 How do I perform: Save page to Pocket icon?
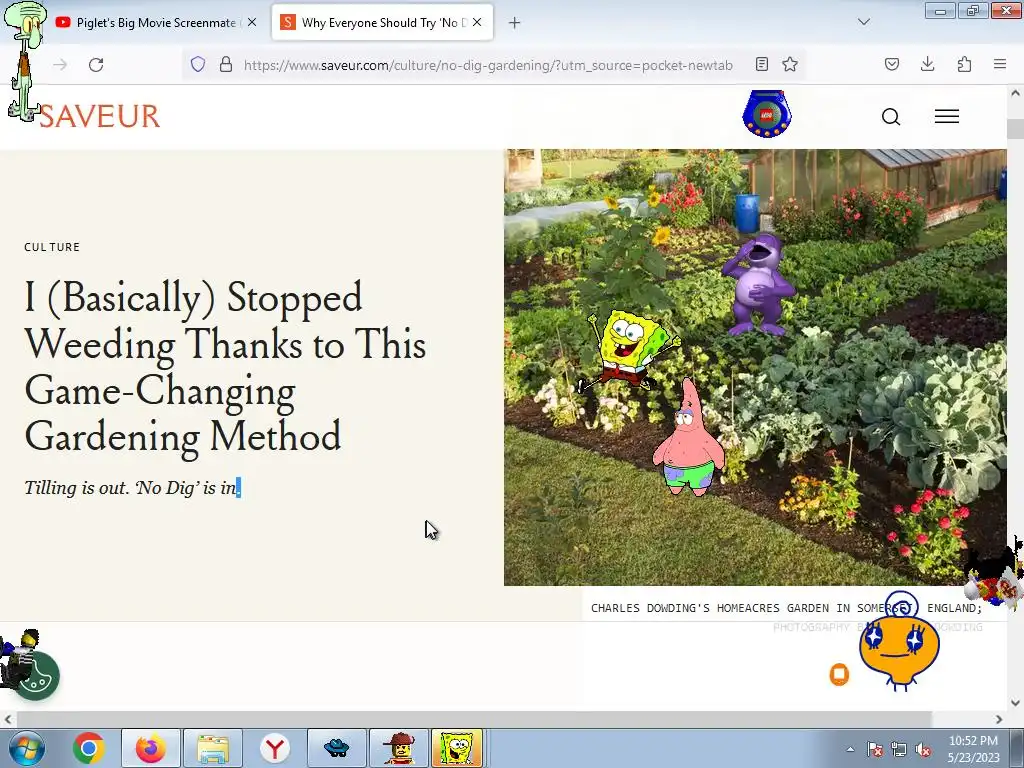(891, 64)
